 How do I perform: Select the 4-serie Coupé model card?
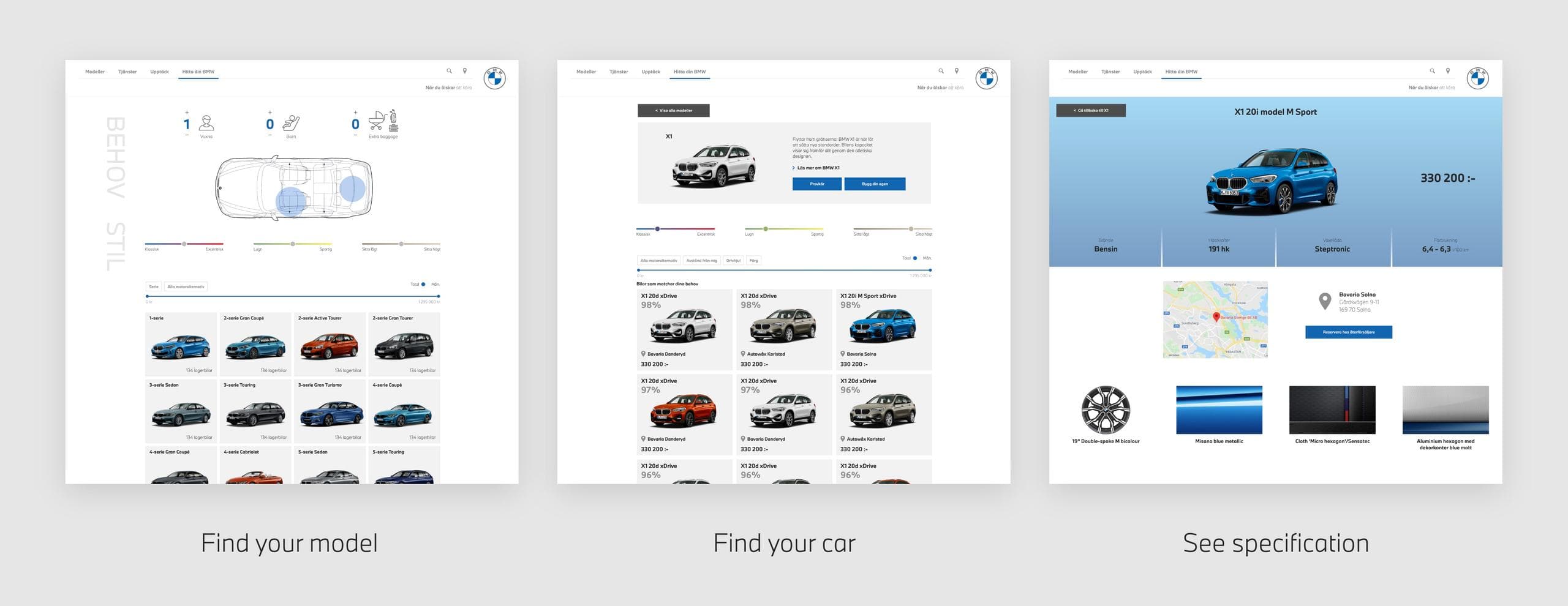click(x=404, y=411)
